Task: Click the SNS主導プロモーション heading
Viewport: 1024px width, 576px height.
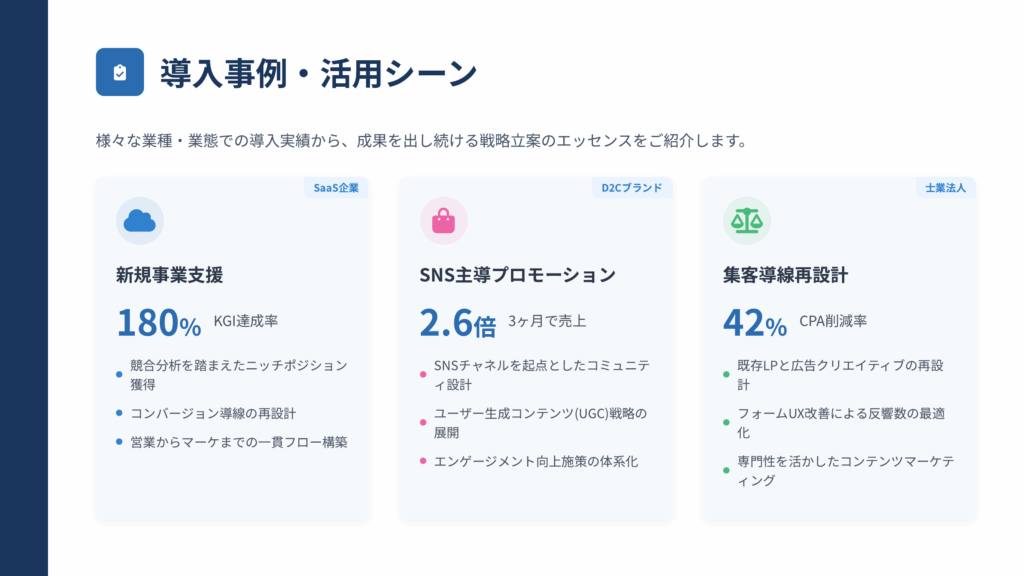Action: click(517, 275)
